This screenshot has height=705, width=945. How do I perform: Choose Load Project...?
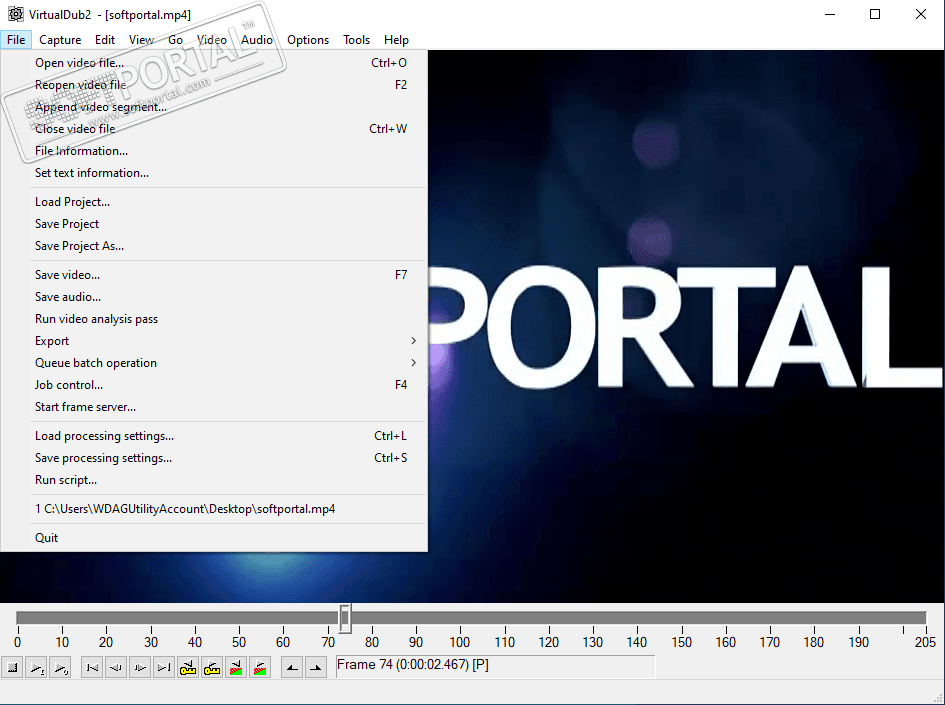pos(214,202)
